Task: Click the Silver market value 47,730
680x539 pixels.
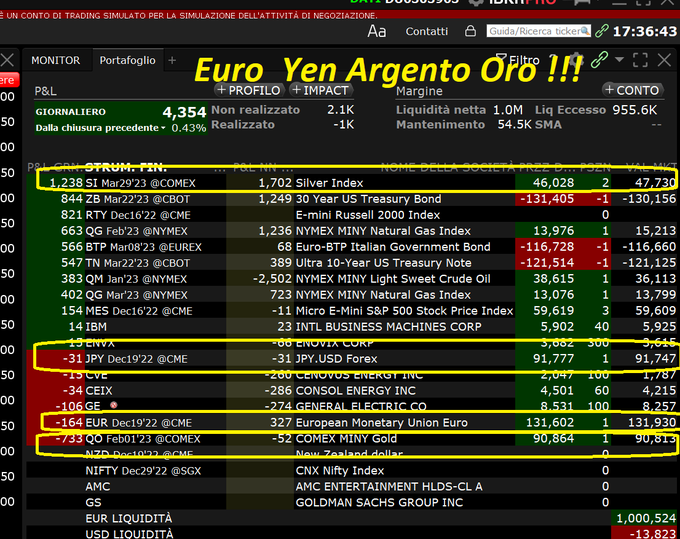Action: (655, 183)
